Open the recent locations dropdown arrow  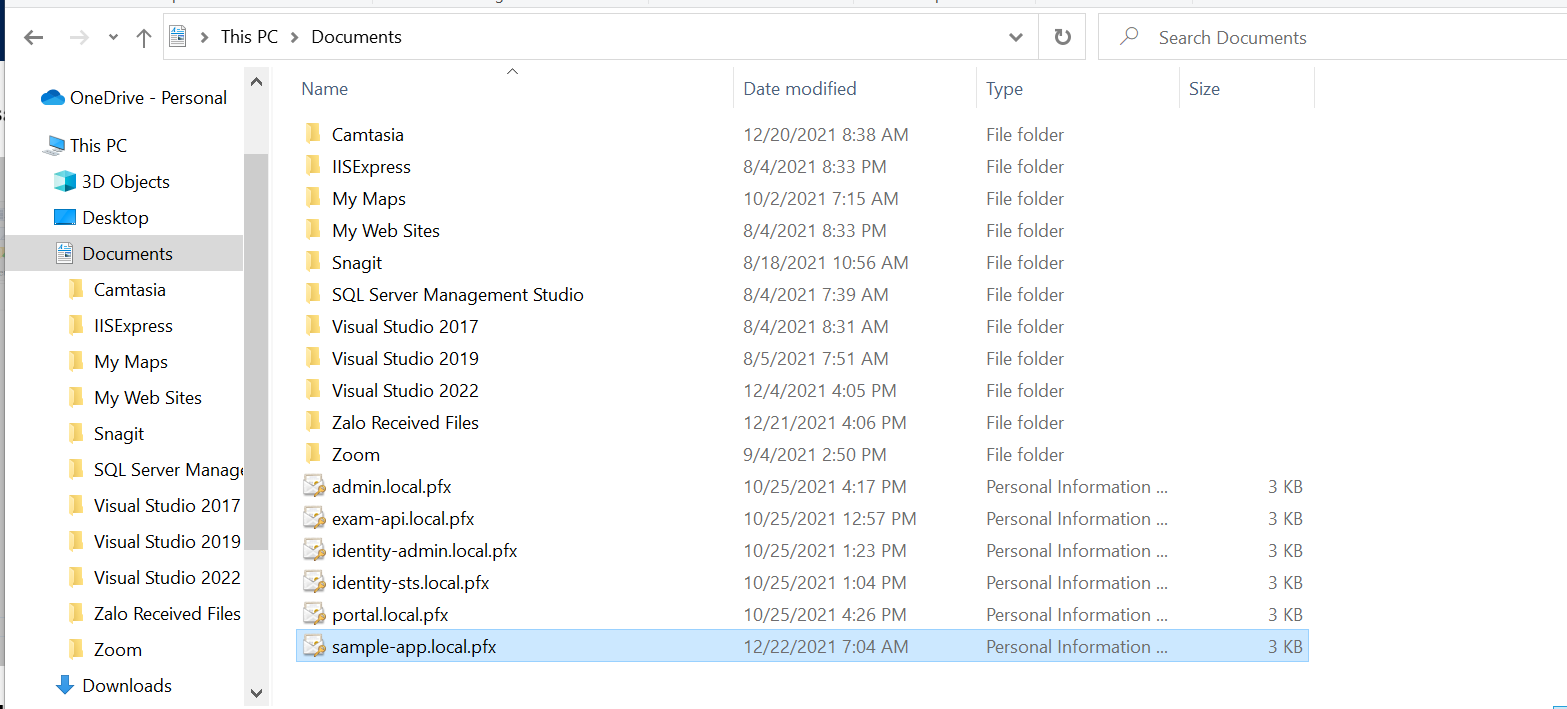pos(113,38)
